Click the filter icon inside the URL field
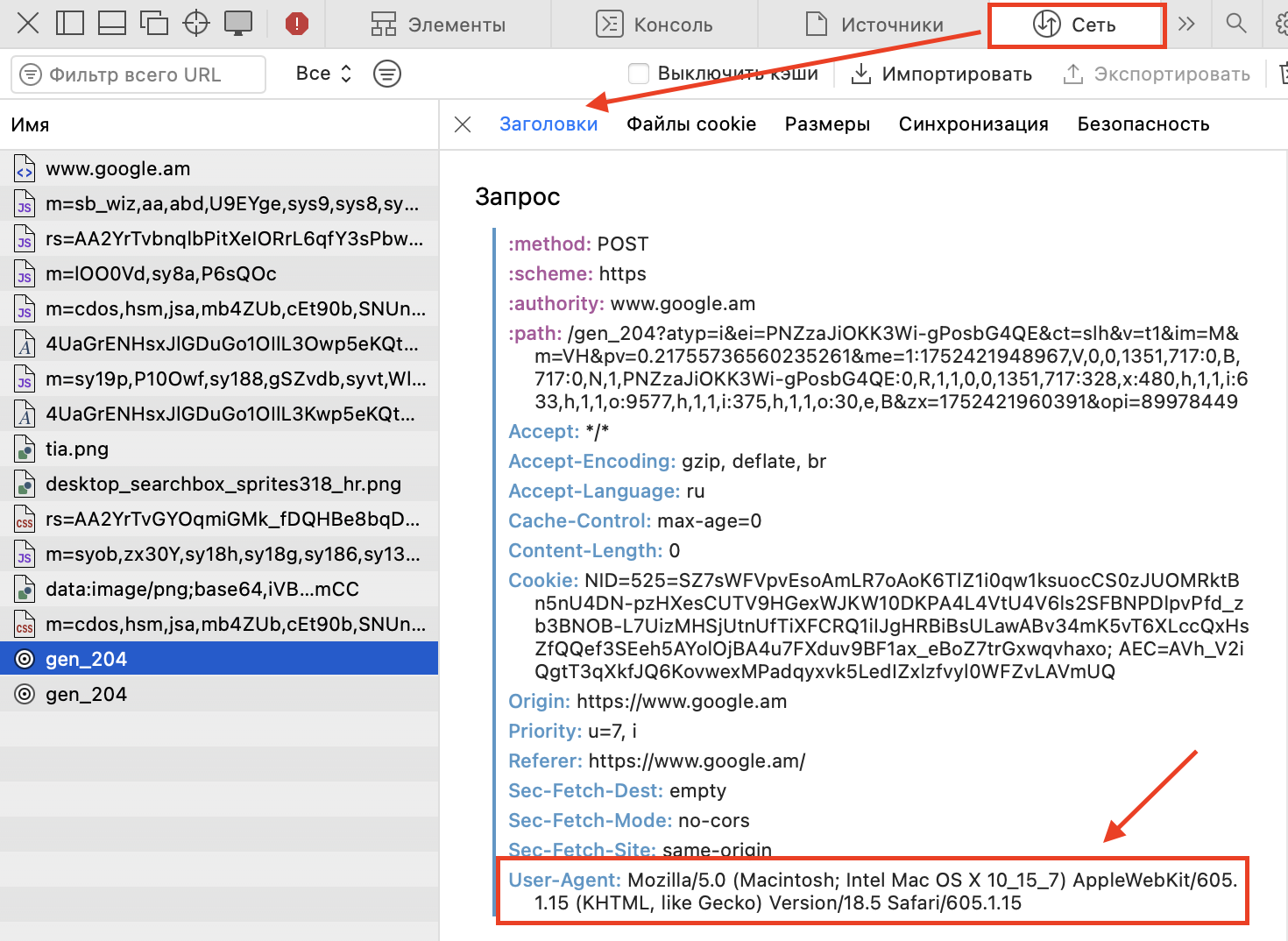This screenshot has width=1288, height=941. point(30,74)
